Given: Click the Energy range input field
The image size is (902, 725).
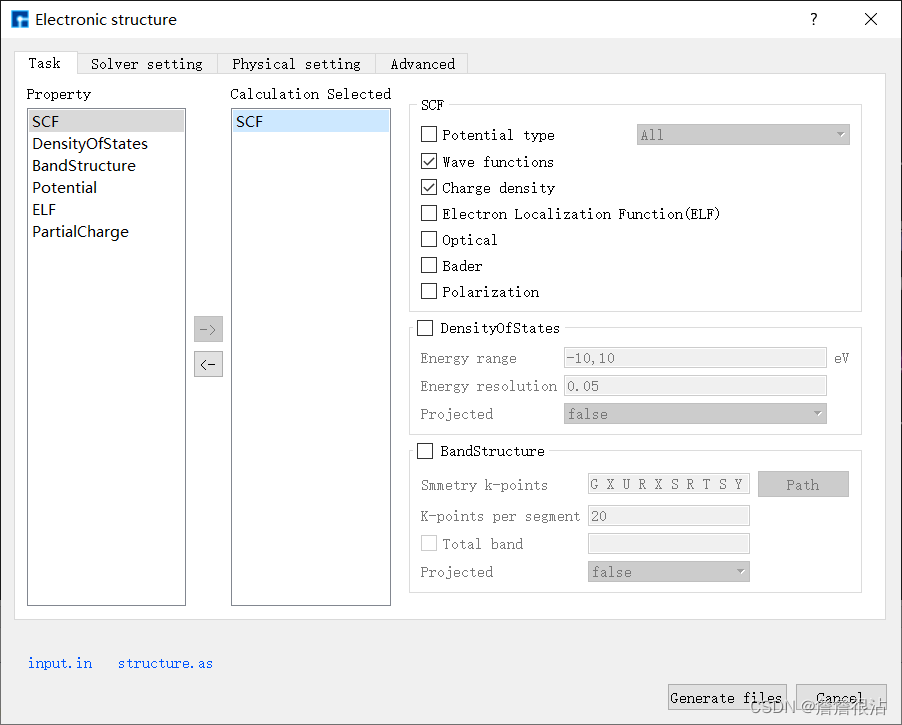Looking at the screenshot, I should pyautogui.click(x=695, y=358).
